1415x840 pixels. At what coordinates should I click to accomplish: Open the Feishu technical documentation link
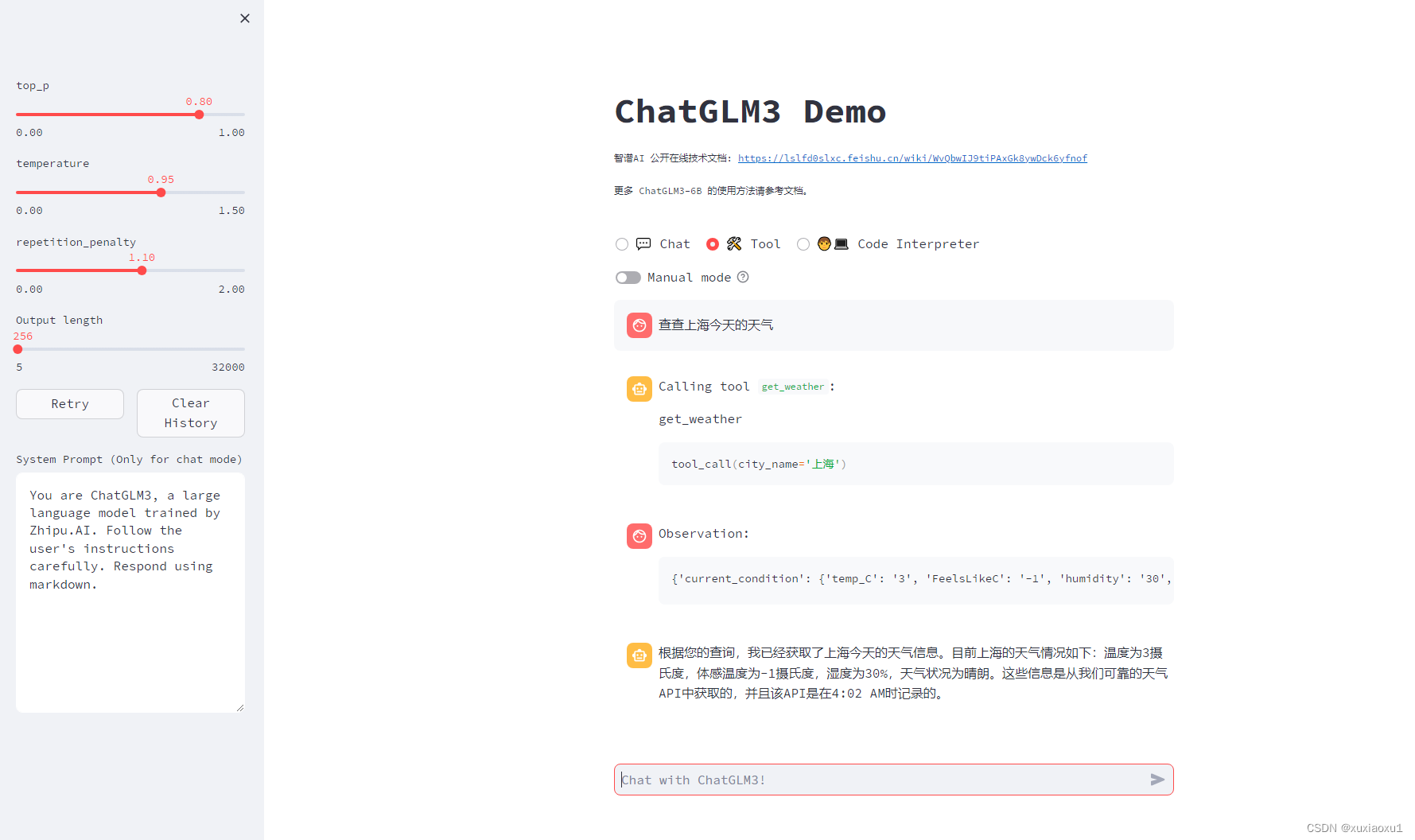point(912,158)
